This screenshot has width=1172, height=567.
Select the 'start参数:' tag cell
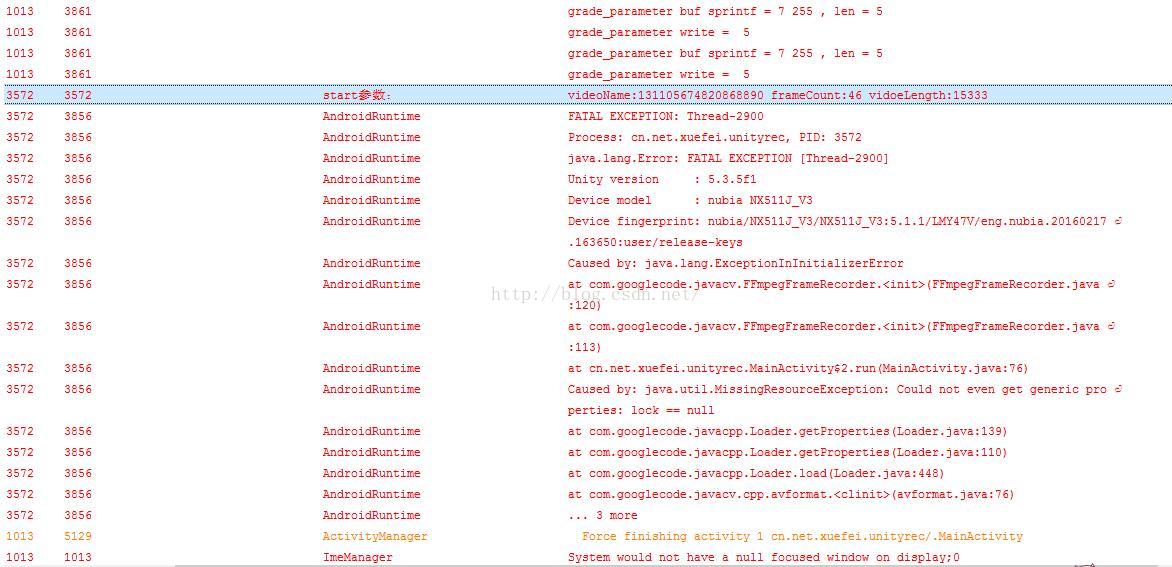tap(357, 95)
